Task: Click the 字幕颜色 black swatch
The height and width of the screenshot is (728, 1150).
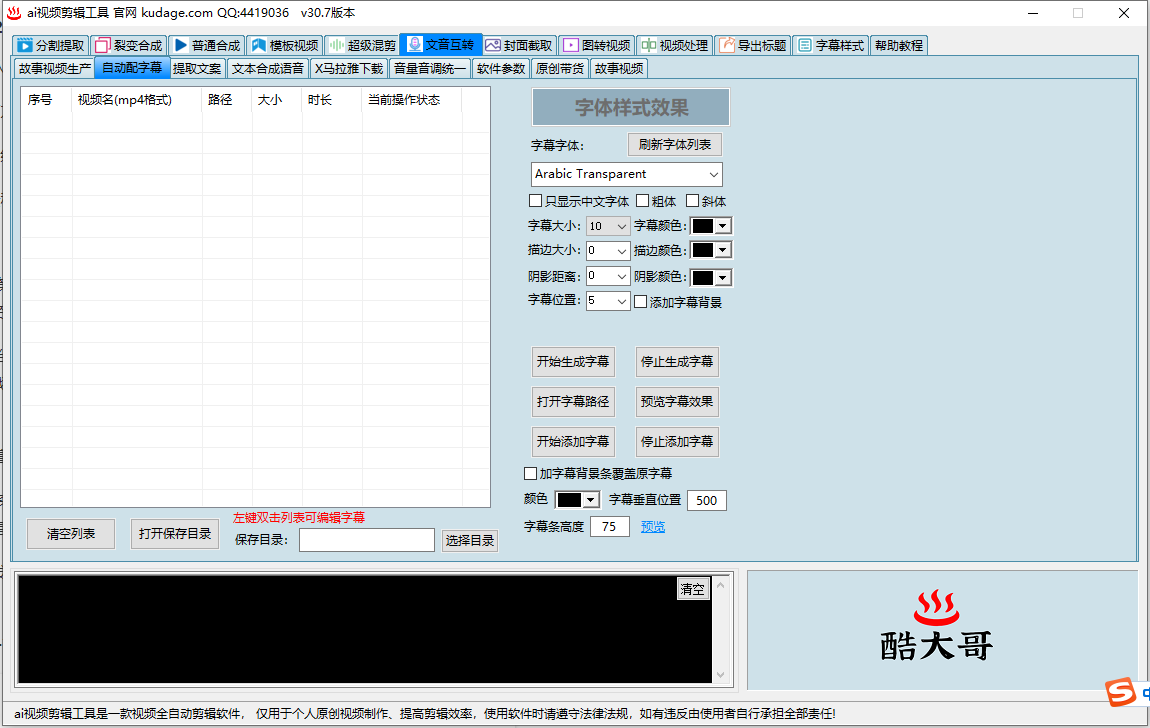Action: pos(703,227)
